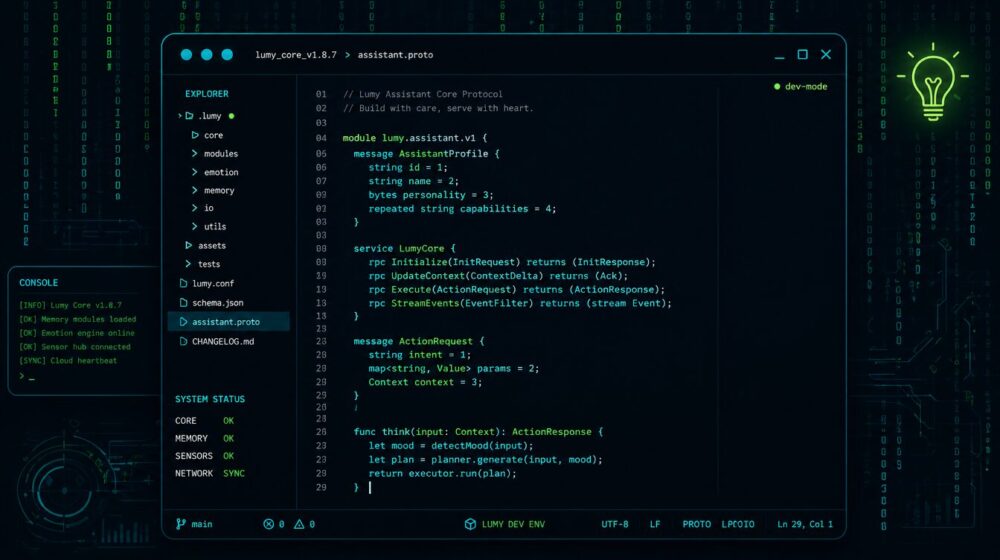Image resolution: width=1000 pixels, height=560 pixels.
Task: Click UTF-8 encoding in status bar
Action: (x=615, y=524)
